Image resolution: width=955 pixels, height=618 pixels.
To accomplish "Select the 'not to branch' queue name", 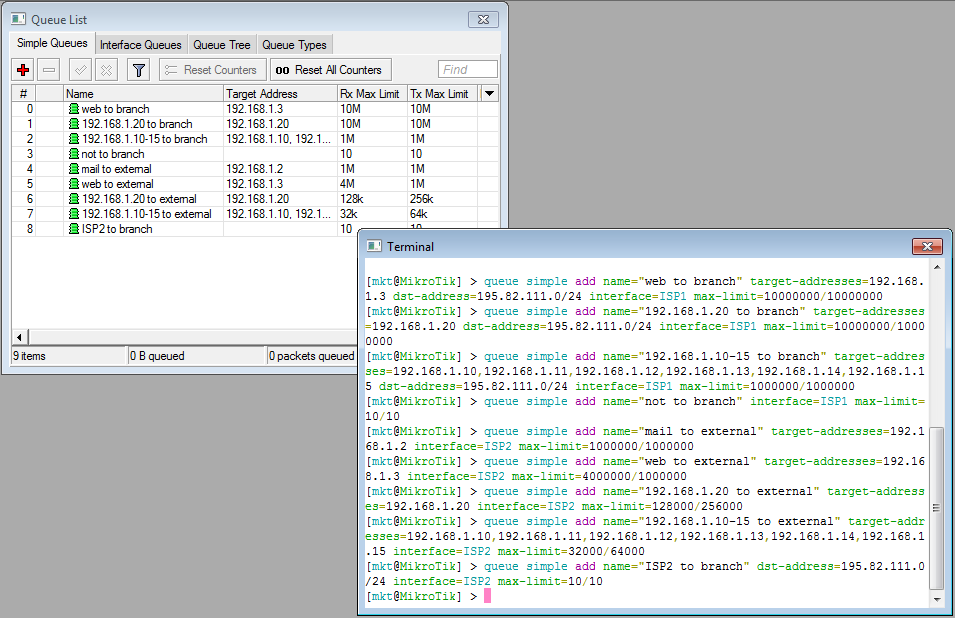I will (113, 154).
